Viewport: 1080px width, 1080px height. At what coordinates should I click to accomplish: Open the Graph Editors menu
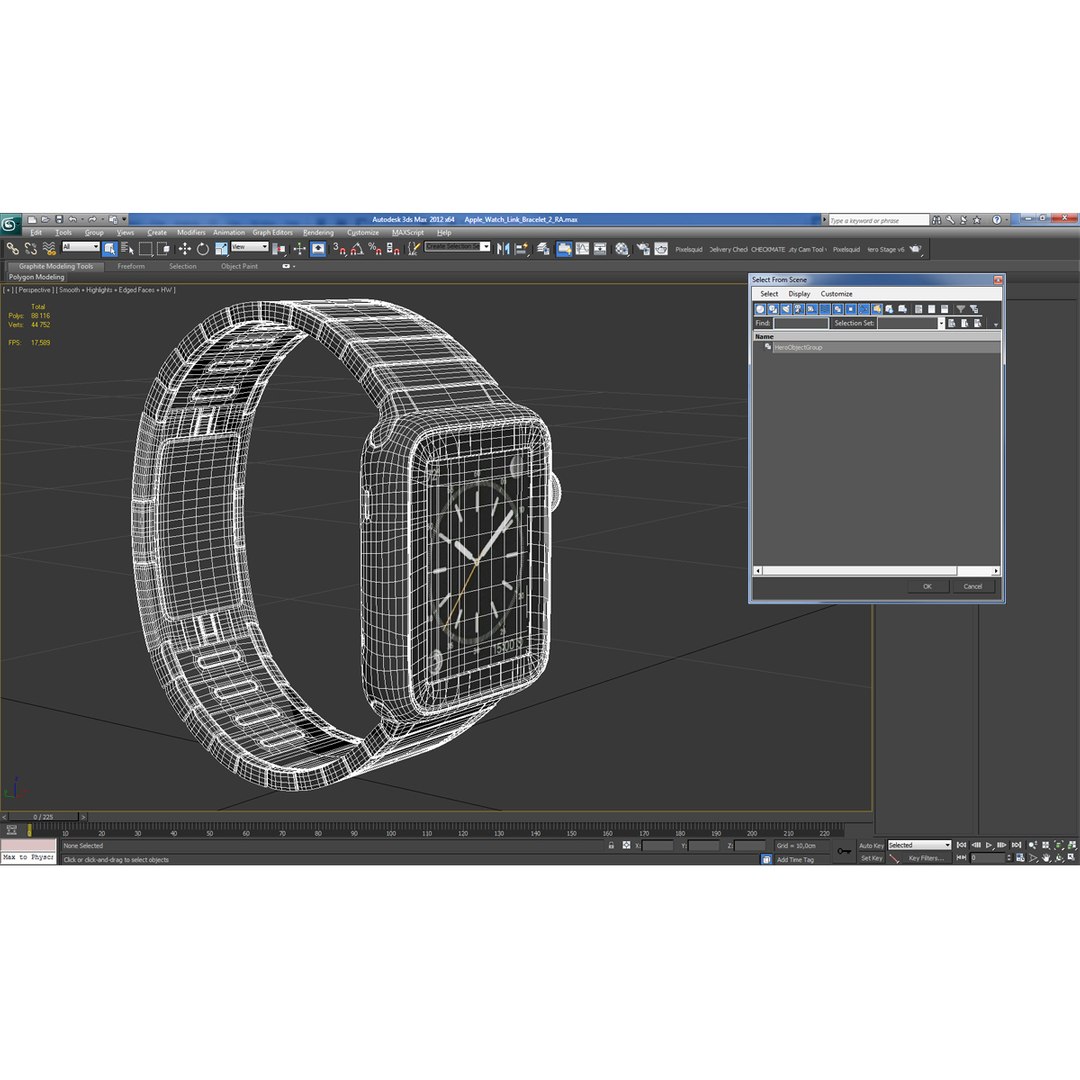coord(273,233)
